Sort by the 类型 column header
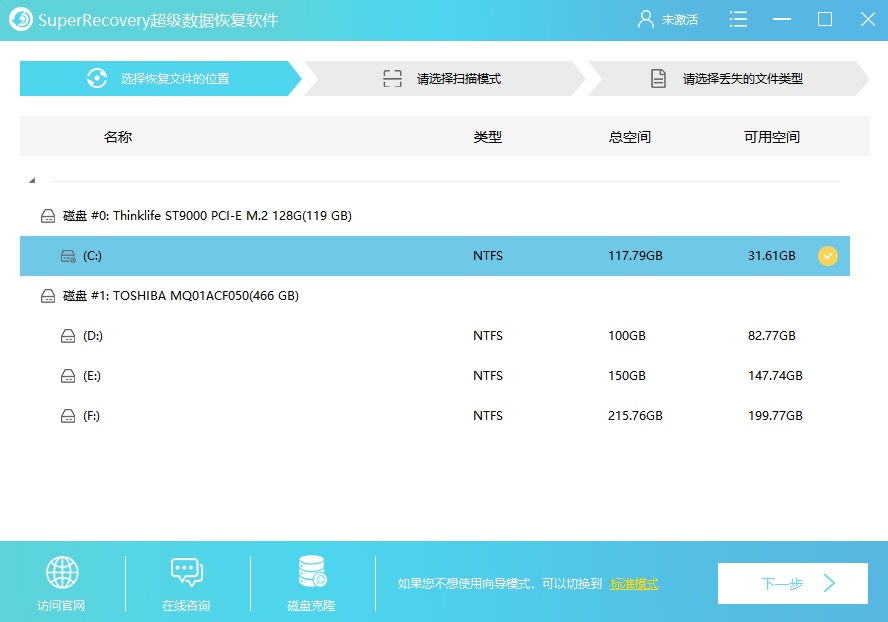Image resolution: width=888 pixels, height=622 pixels. (488, 137)
